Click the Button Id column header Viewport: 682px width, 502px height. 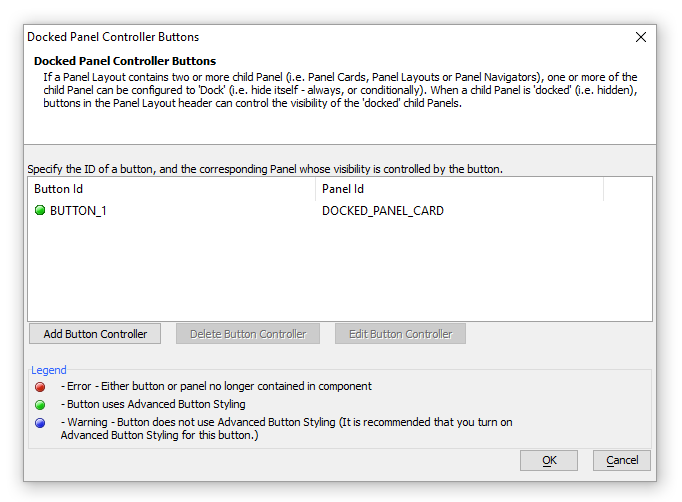pyautogui.click(x=172, y=189)
